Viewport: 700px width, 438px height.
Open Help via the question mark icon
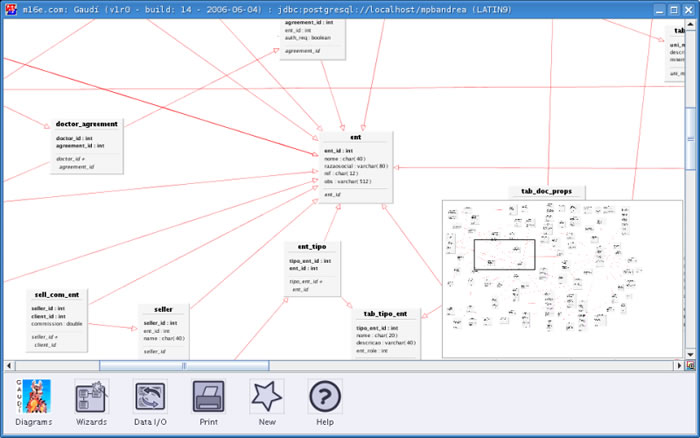(325, 398)
